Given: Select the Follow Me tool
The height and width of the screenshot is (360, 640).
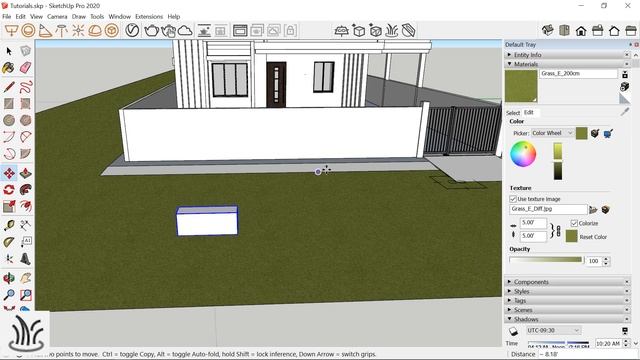Looking at the screenshot, I should click(26, 189).
